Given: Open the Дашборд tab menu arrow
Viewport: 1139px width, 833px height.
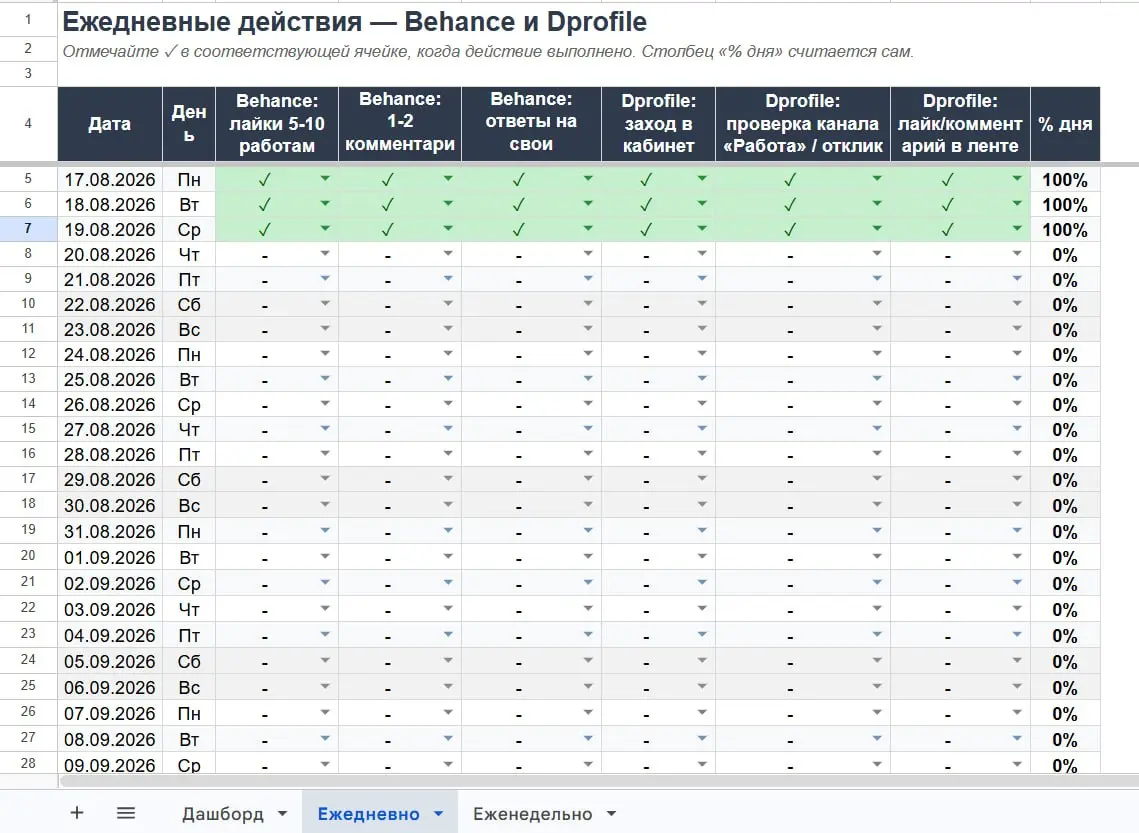Looking at the screenshot, I should (283, 813).
